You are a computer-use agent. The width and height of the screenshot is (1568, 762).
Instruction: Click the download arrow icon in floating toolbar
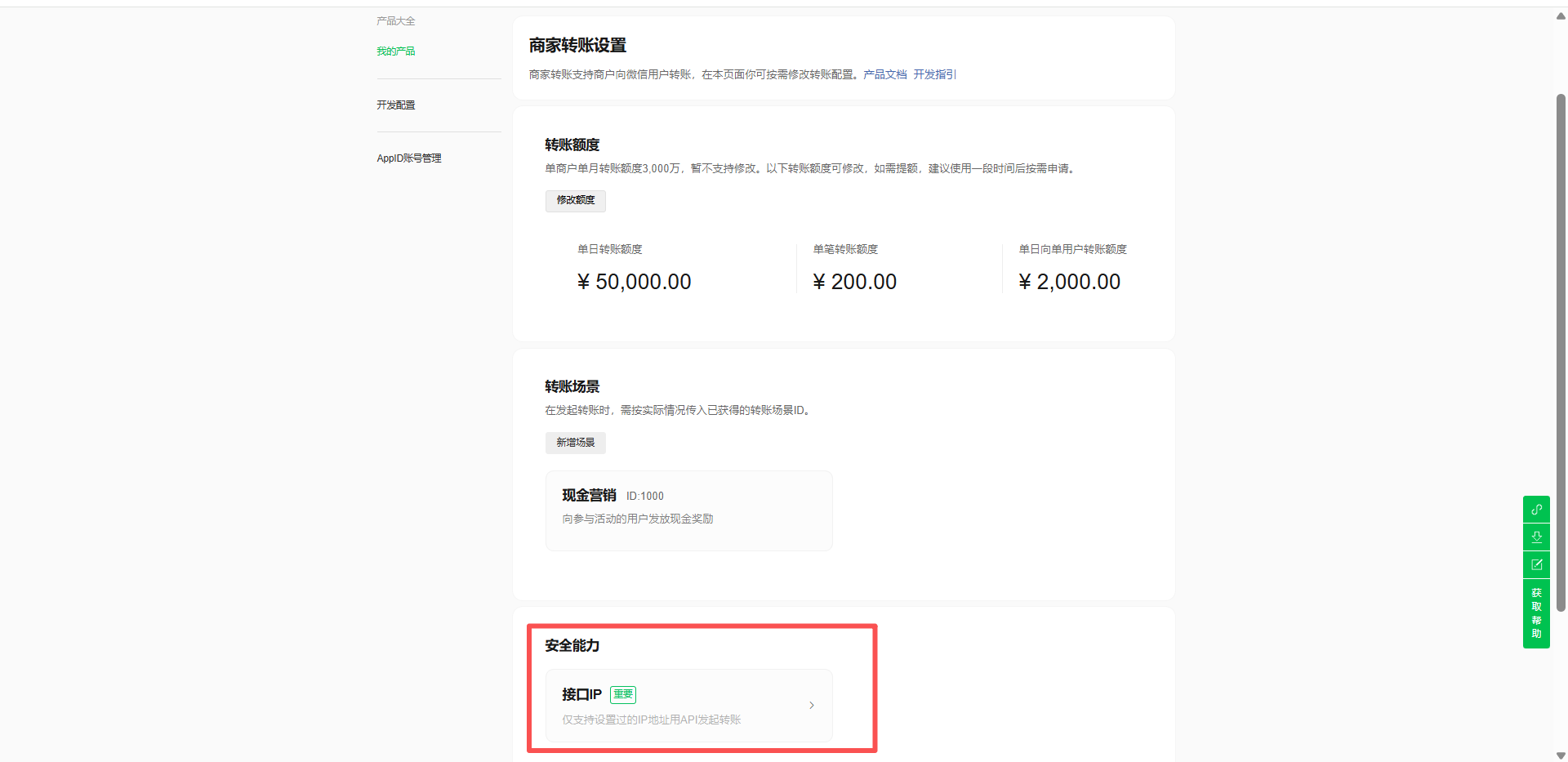[x=1536, y=537]
